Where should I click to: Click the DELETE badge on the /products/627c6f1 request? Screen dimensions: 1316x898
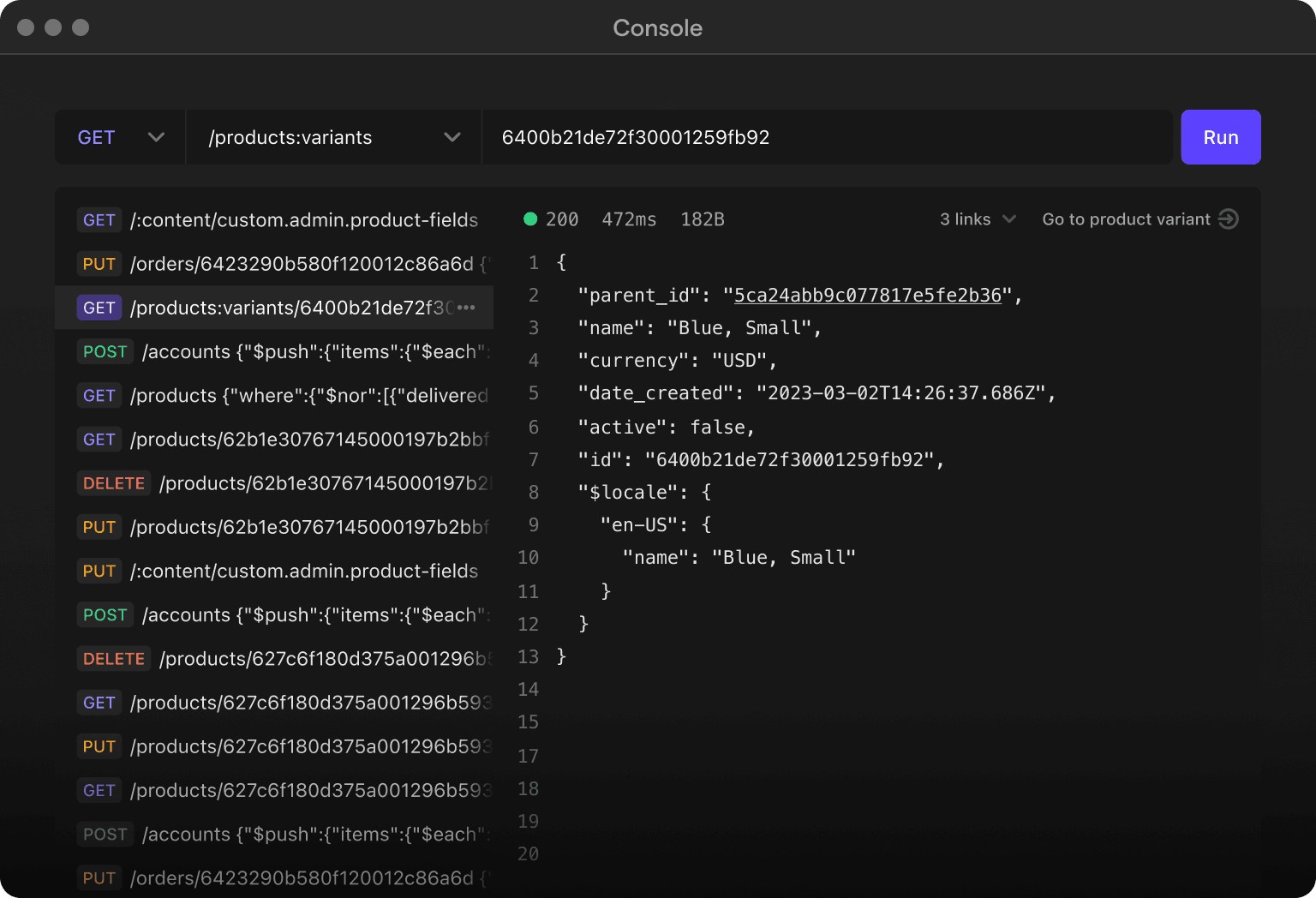pyautogui.click(x=113, y=658)
